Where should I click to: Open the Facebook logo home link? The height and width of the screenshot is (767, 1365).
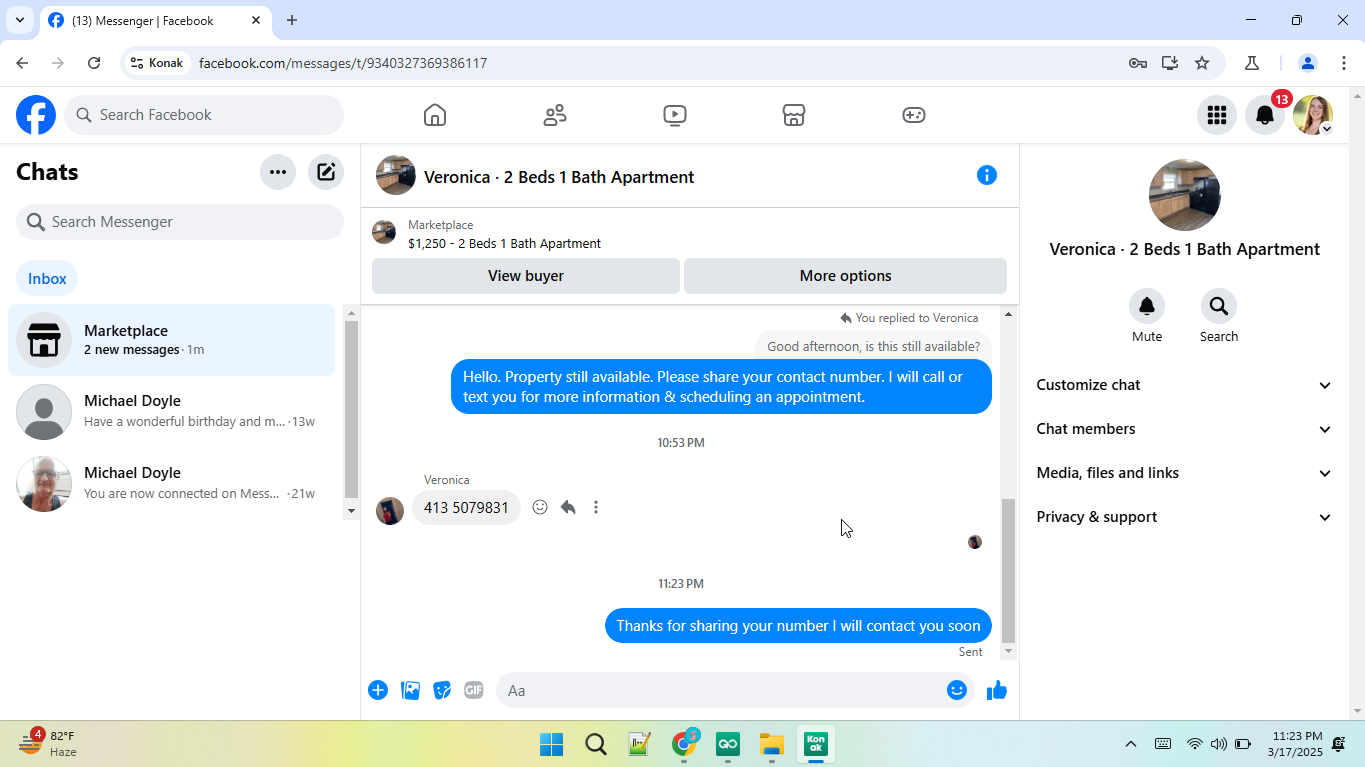pyautogui.click(x=36, y=115)
